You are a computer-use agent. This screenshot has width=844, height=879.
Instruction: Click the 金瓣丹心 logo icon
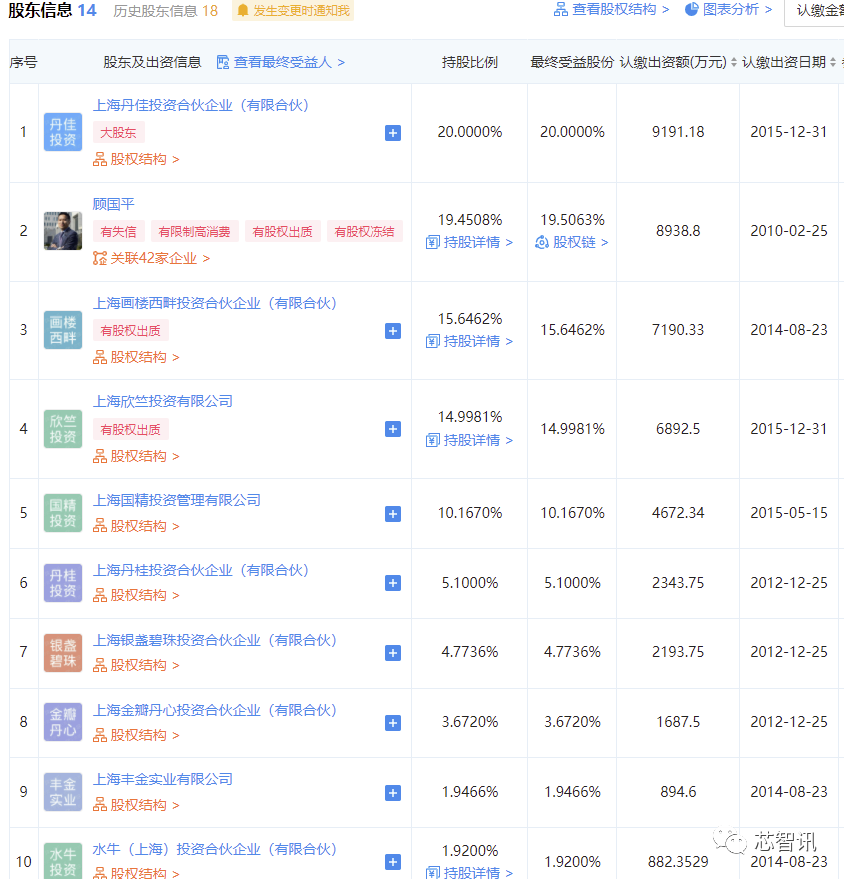62,722
